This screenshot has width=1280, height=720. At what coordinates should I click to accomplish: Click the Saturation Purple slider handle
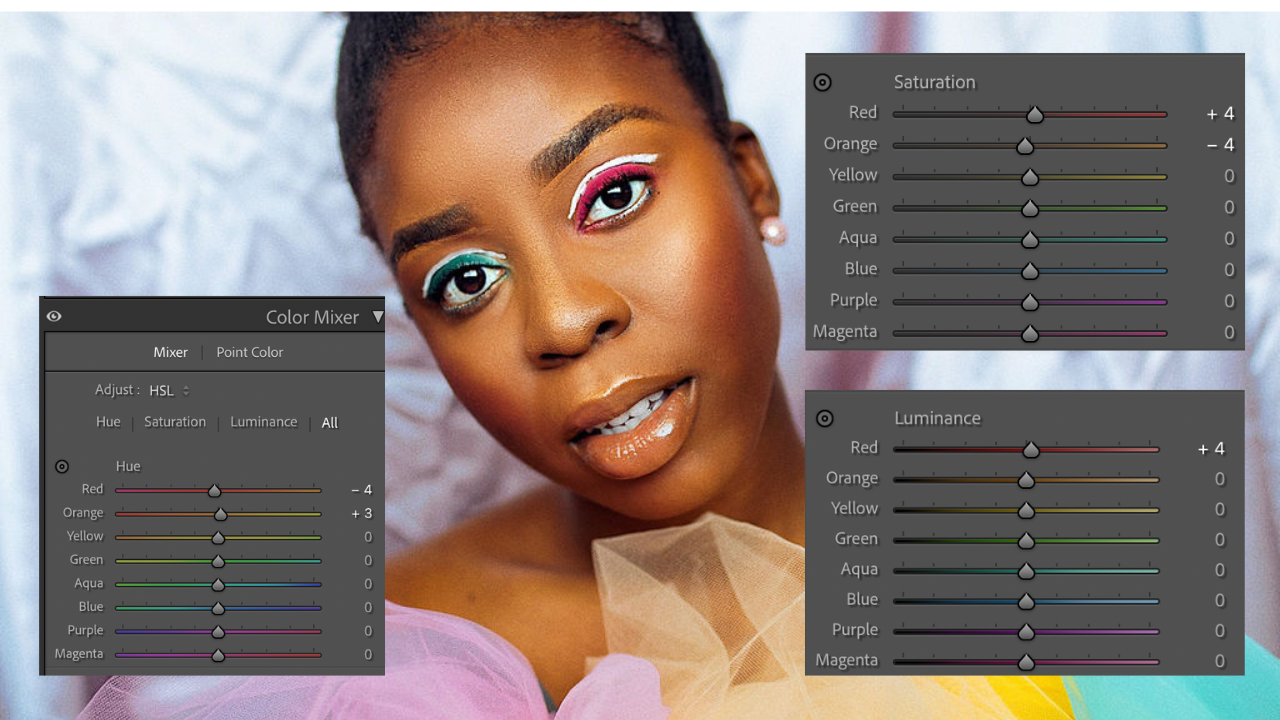(x=1030, y=303)
